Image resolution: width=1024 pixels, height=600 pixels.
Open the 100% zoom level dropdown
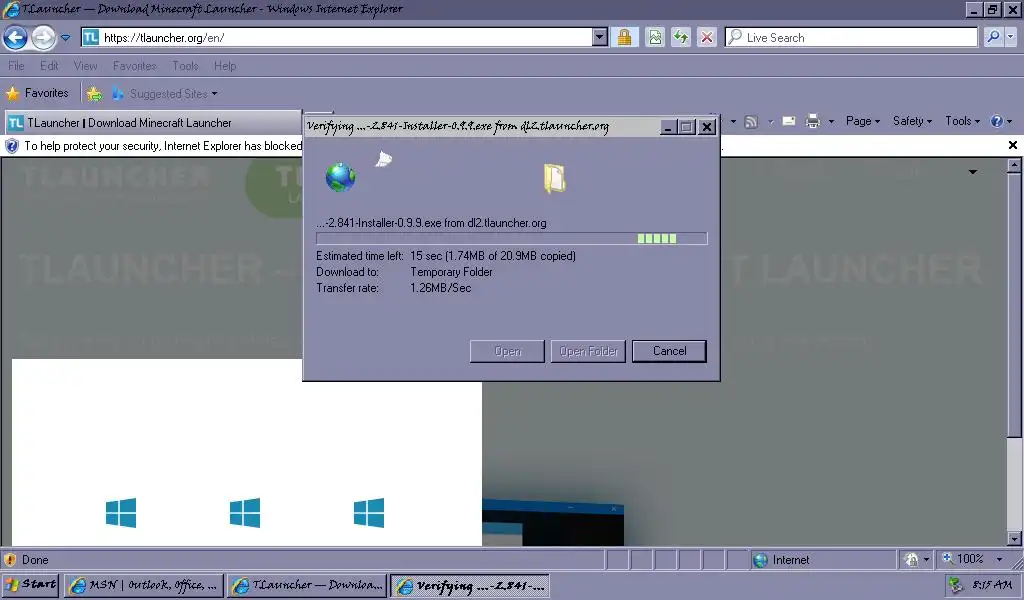[x=999, y=560]
